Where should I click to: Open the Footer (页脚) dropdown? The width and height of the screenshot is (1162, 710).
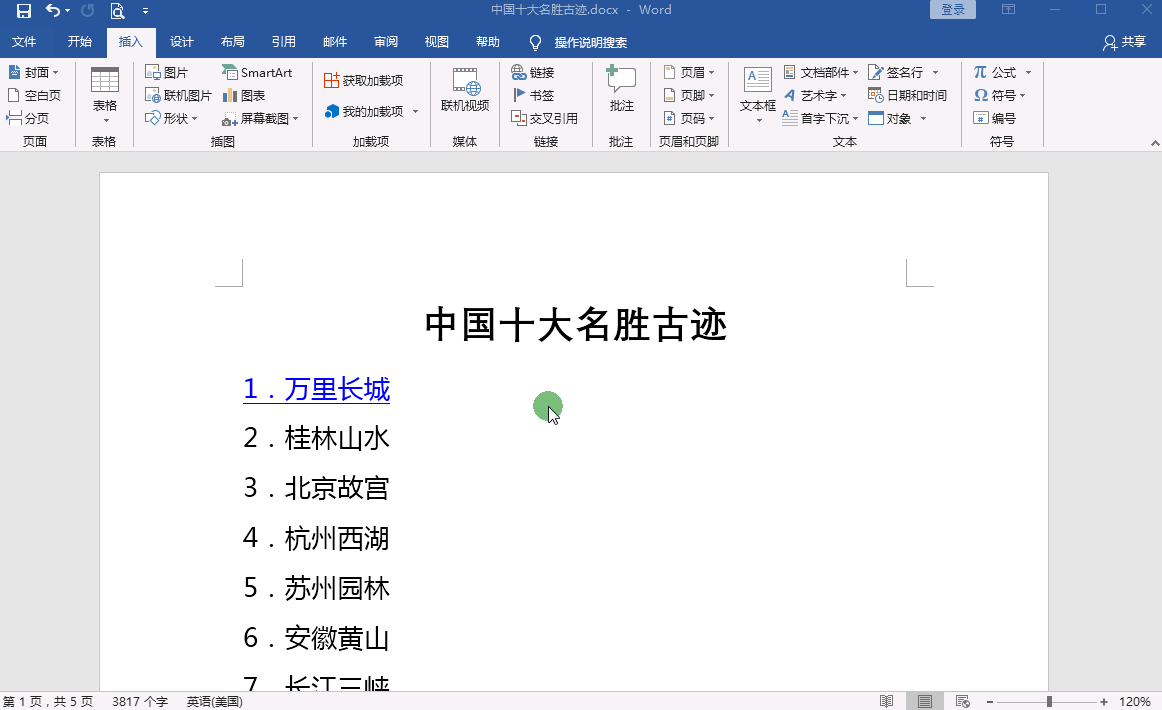pos(688,96)
